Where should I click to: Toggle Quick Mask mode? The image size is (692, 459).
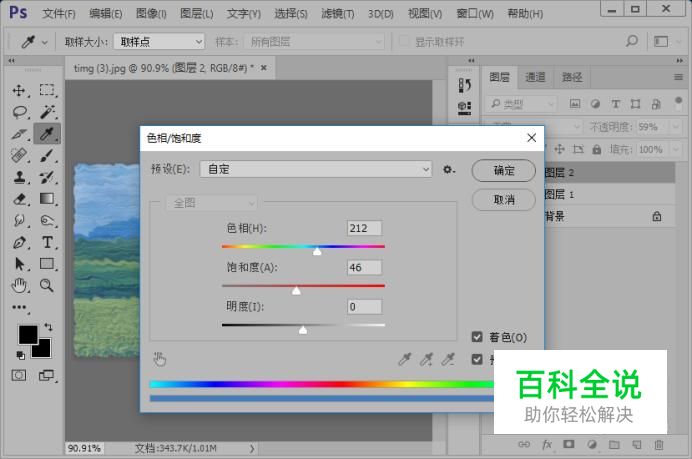click(x=19, y=376)
